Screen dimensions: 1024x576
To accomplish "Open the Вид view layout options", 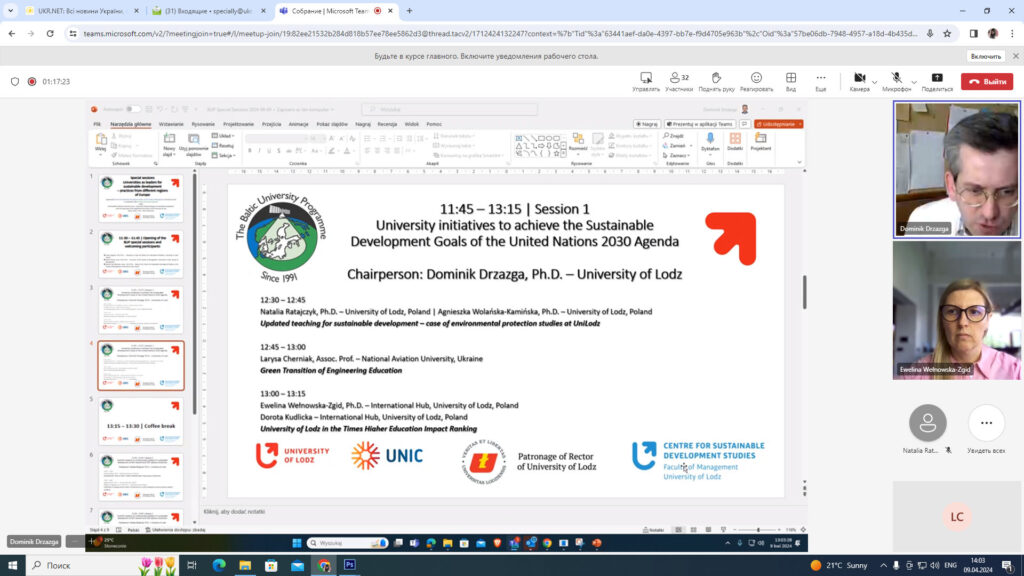I will click(x=790, y=81).
